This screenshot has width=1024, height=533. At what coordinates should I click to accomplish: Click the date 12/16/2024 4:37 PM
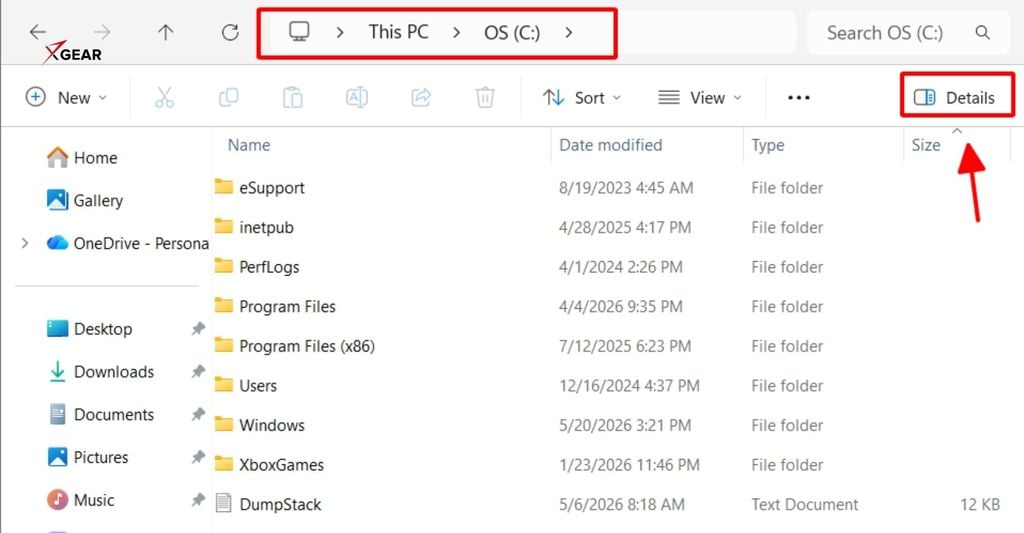pos(629,385)
